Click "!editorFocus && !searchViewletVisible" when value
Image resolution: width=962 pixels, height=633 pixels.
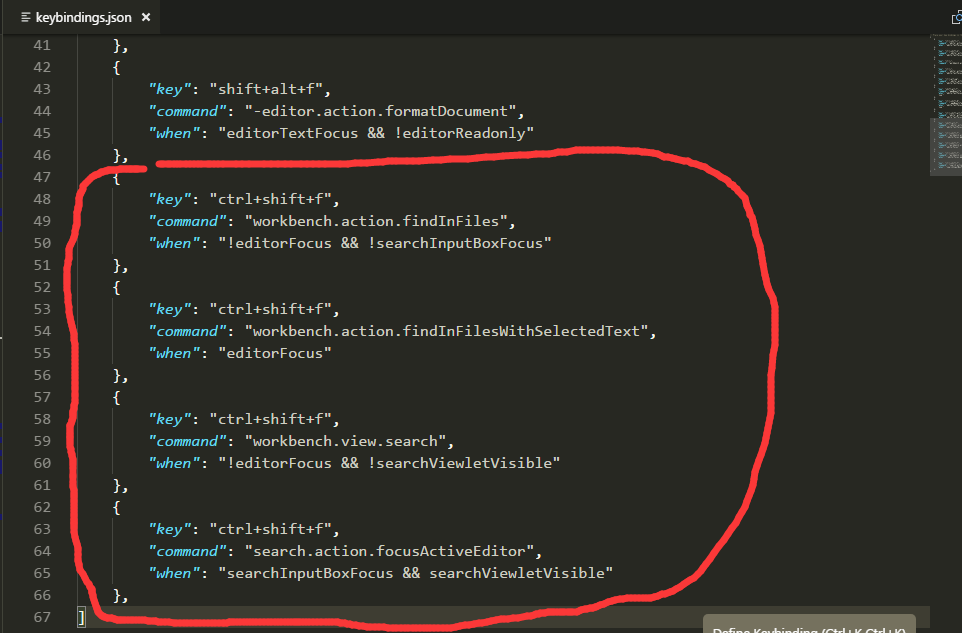pos(389,463)
